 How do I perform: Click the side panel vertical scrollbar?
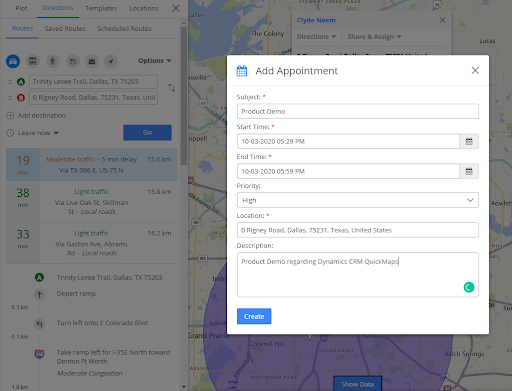[184, 96]
